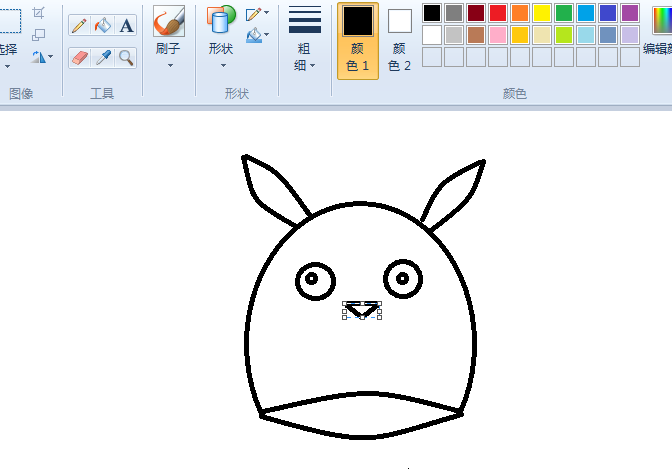Screen dimensions: 672x469
Task: Pick the pink rose color swatch
Action: pos(498,35)
